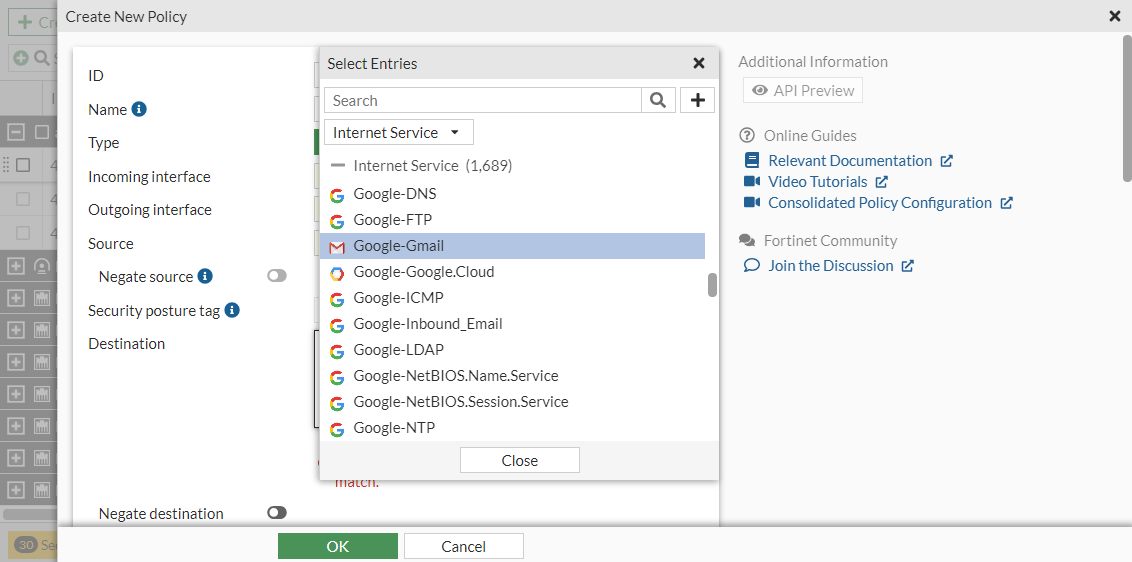This screenshot has width=1132, height=562.
Task: Click the Google Cloud icon in list
Action: point(337,272)
